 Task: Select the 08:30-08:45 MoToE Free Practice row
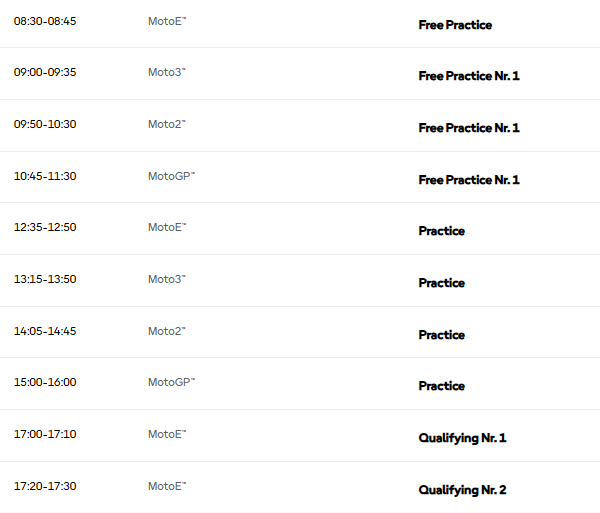[x=300, y=23]
